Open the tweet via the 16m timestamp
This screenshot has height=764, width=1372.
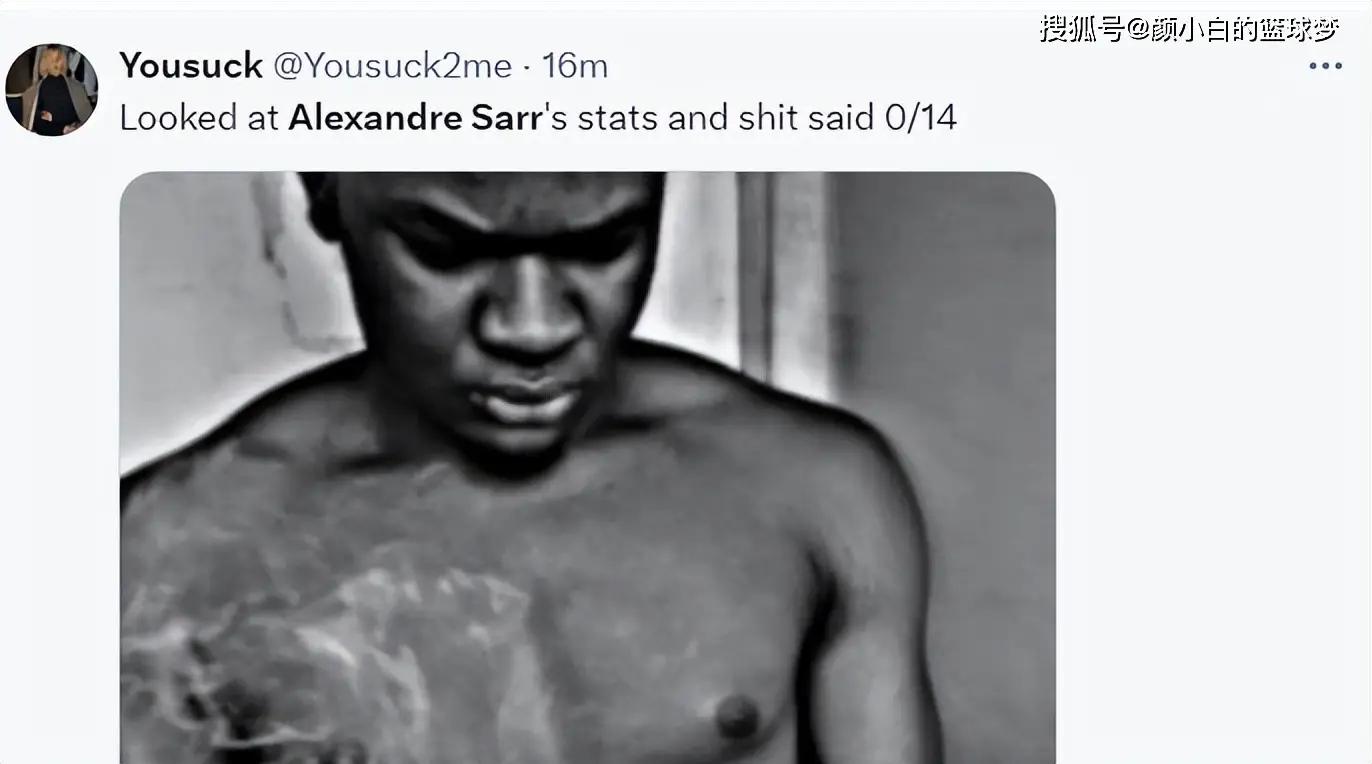tap(575, 66)
